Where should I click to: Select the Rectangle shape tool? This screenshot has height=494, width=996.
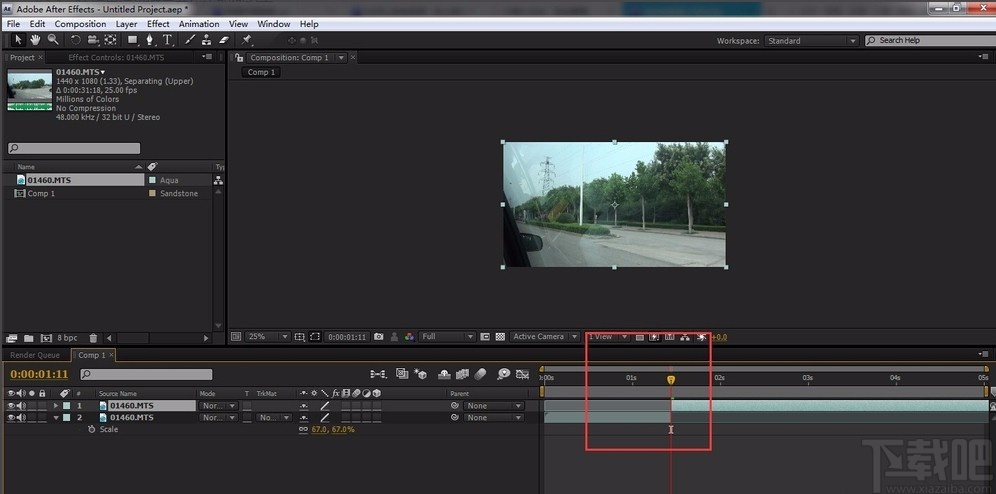pyautogui.click(x=133, y=39)
